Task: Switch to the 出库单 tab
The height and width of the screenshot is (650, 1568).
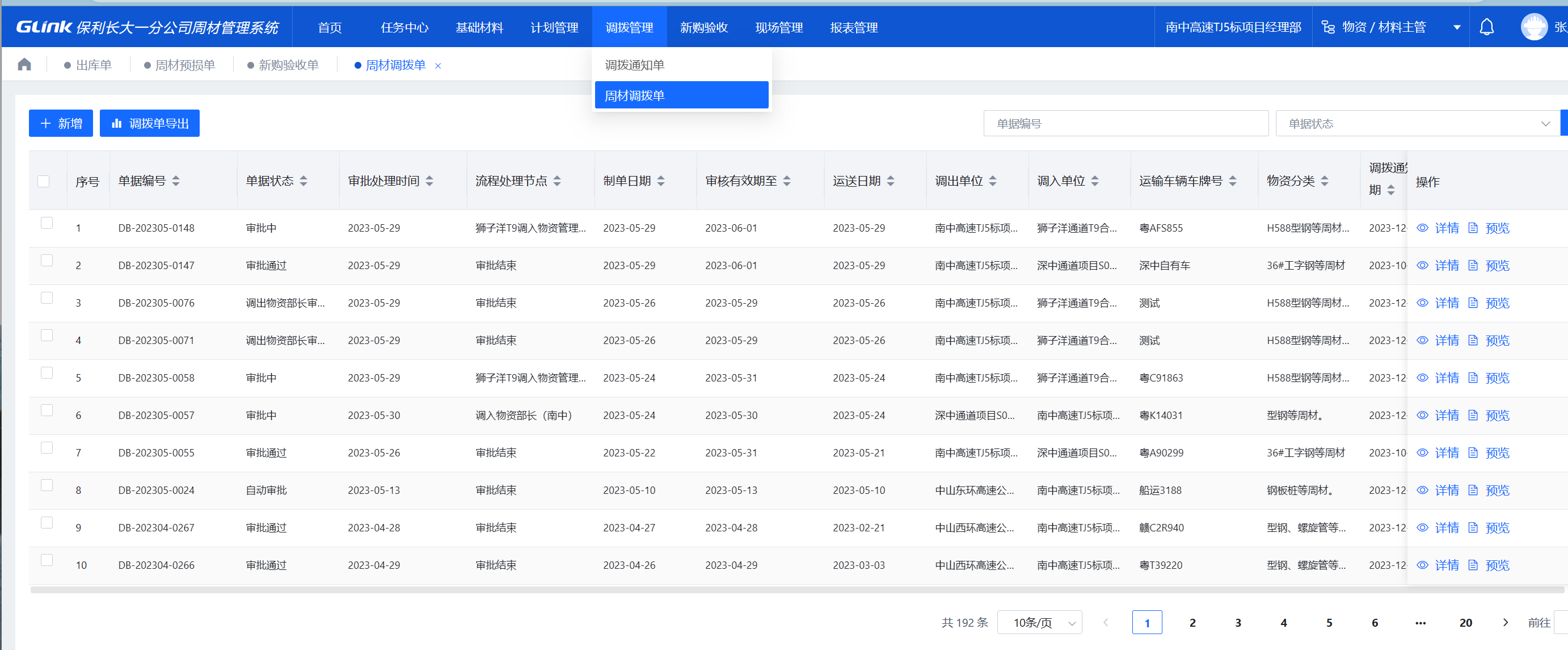Action: click(x=88, y=65)
